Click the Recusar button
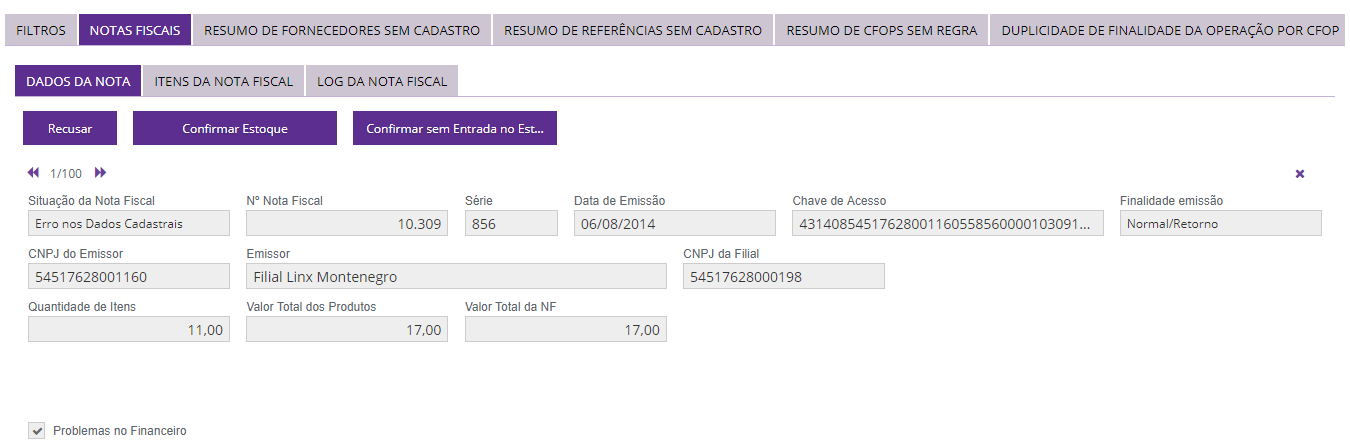 (x=70, y=128)
